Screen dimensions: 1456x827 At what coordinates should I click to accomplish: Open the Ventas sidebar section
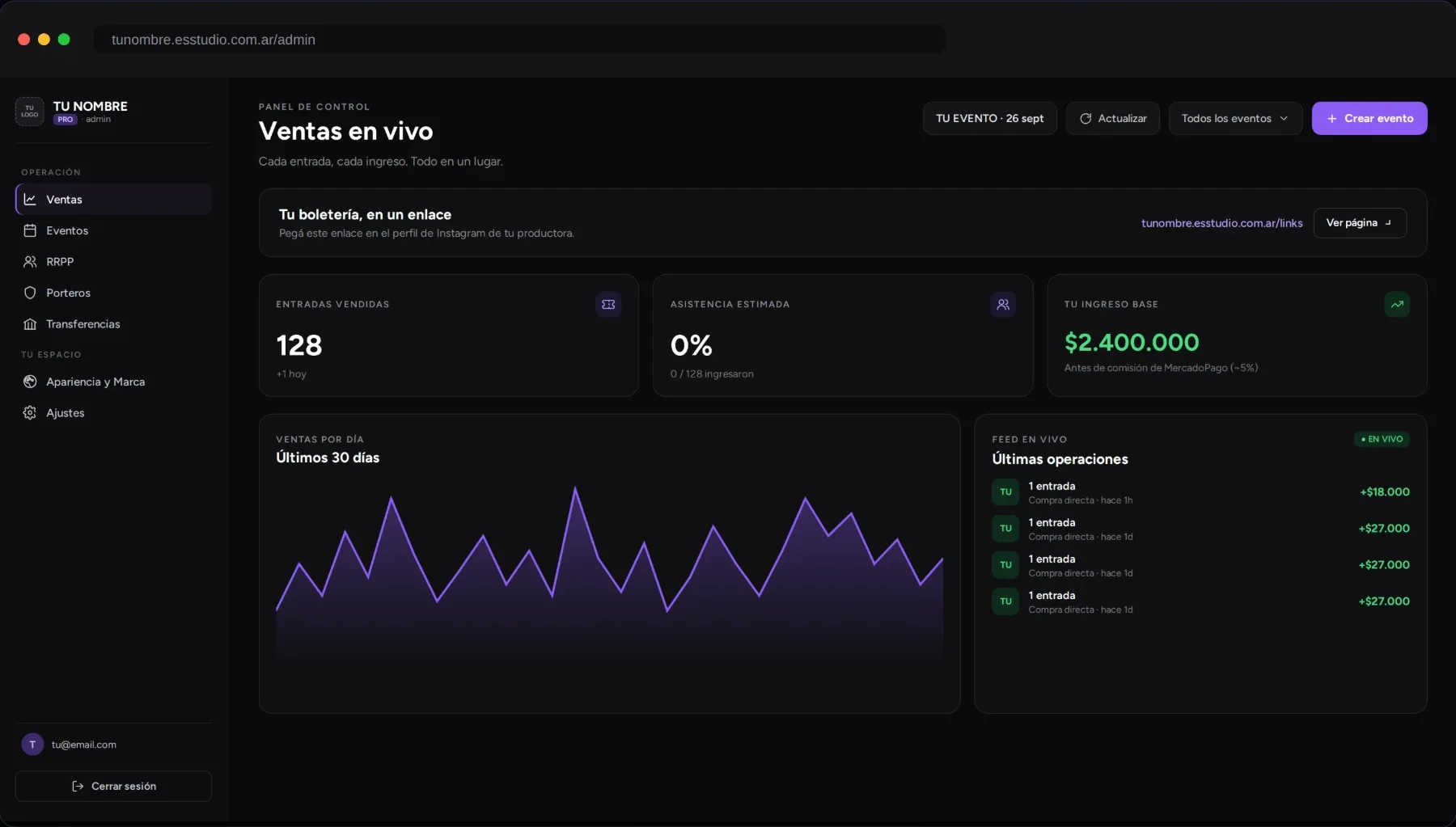[x=113, y=199]
